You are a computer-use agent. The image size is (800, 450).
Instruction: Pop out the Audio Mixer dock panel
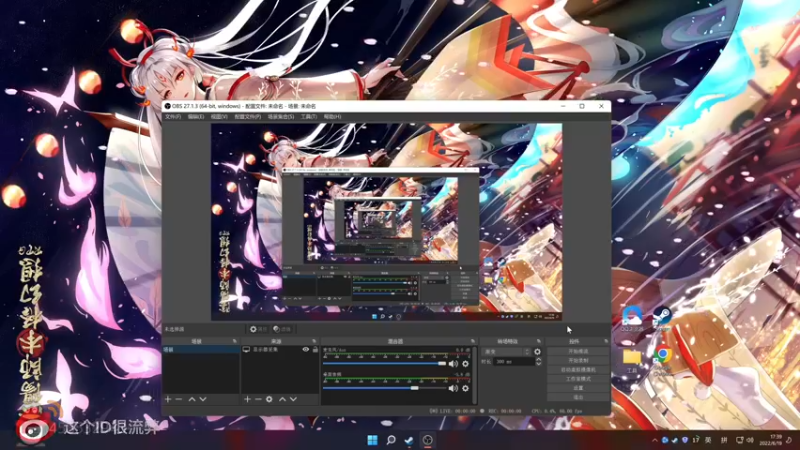coord(473,341)
